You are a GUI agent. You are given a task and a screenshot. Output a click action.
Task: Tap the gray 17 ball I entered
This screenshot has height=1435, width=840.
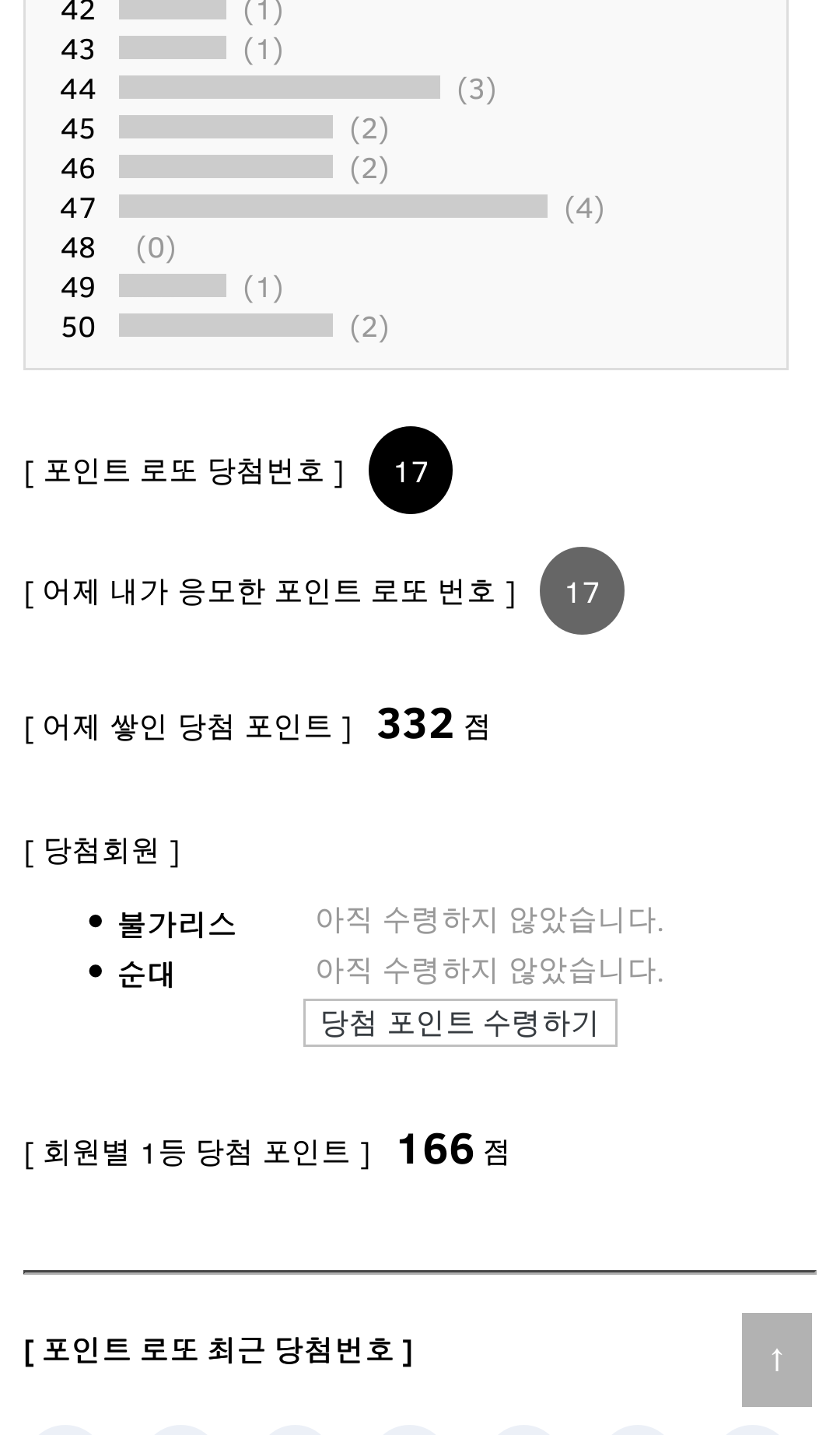[x=582, y=591]
